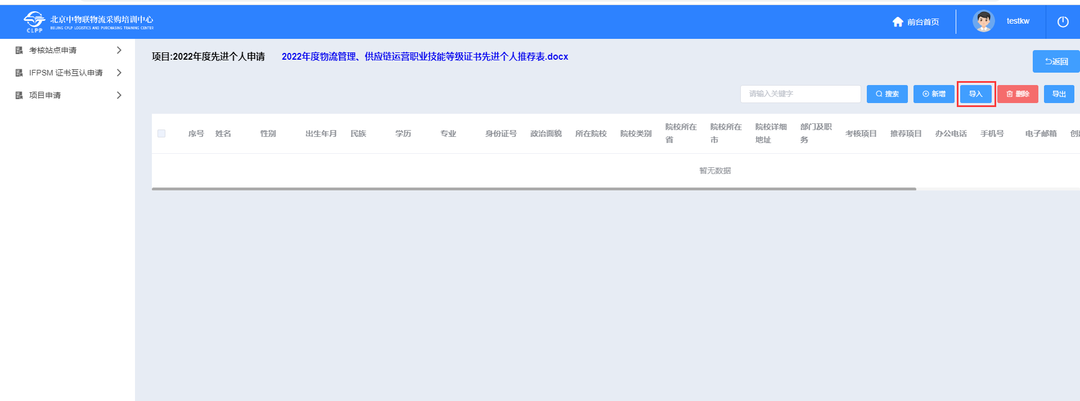Open the 考核站点申请 menu item
1080x401 pixels.
68,50
